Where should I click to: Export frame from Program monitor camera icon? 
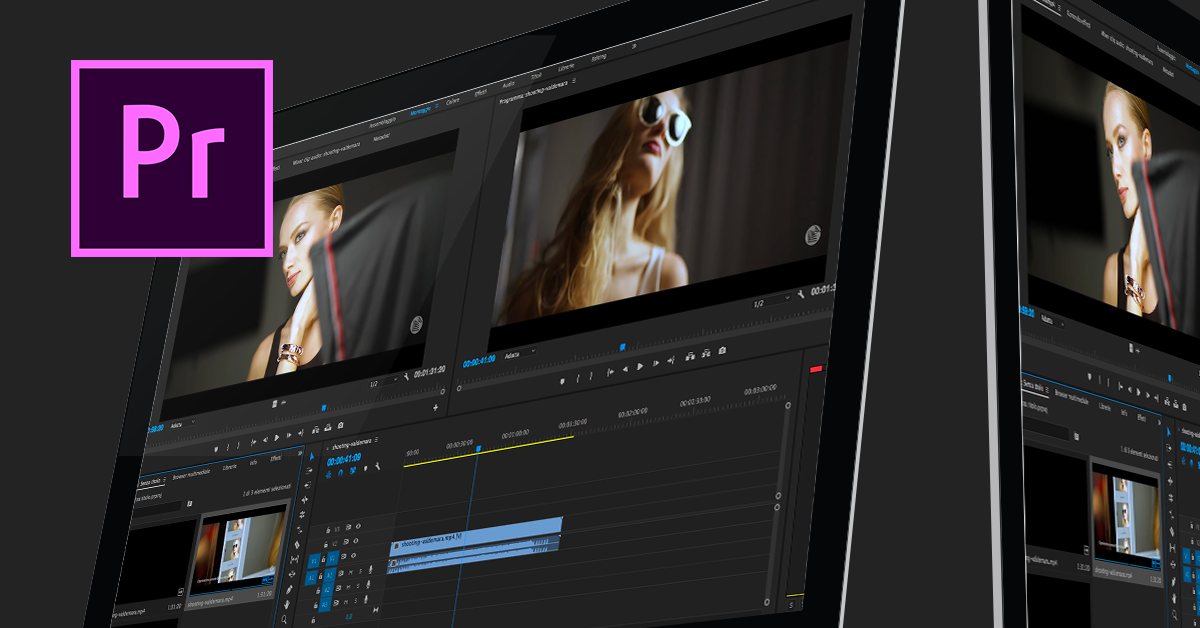[x=722, y=350]
